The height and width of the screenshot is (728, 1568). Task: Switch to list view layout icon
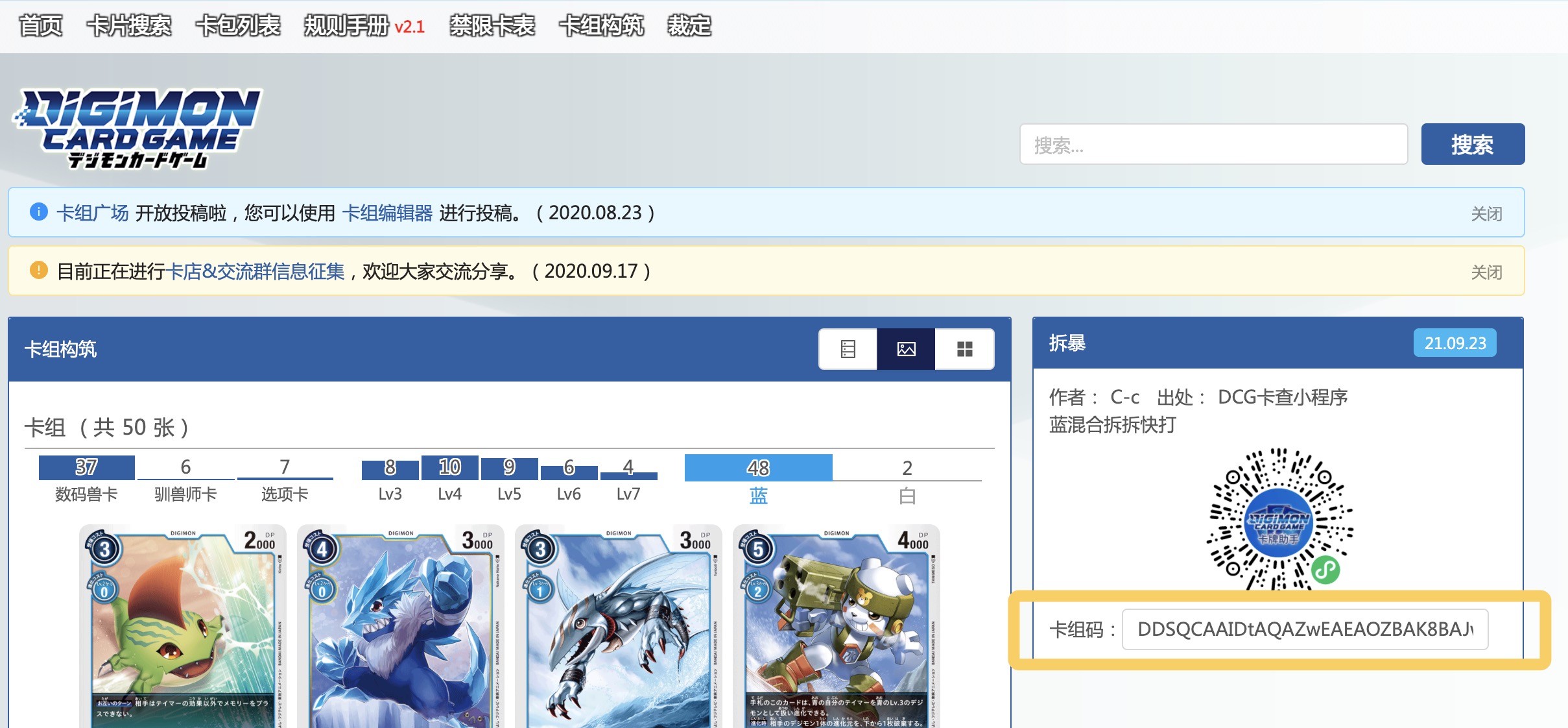[x=848, y=349]
